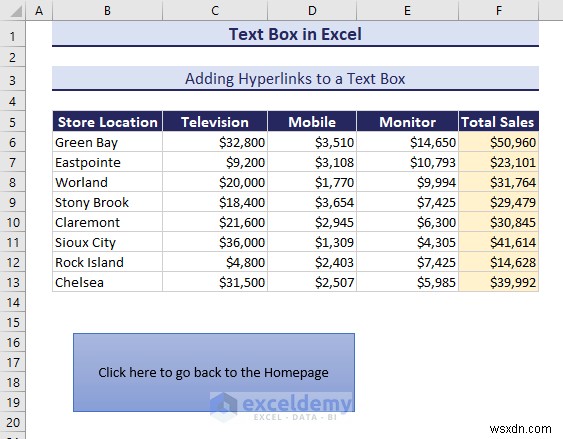Select Stony Brook Mobile value $3,654
Image resolution: width=563 pixels, height=439 pixels.
pos(312,202)
